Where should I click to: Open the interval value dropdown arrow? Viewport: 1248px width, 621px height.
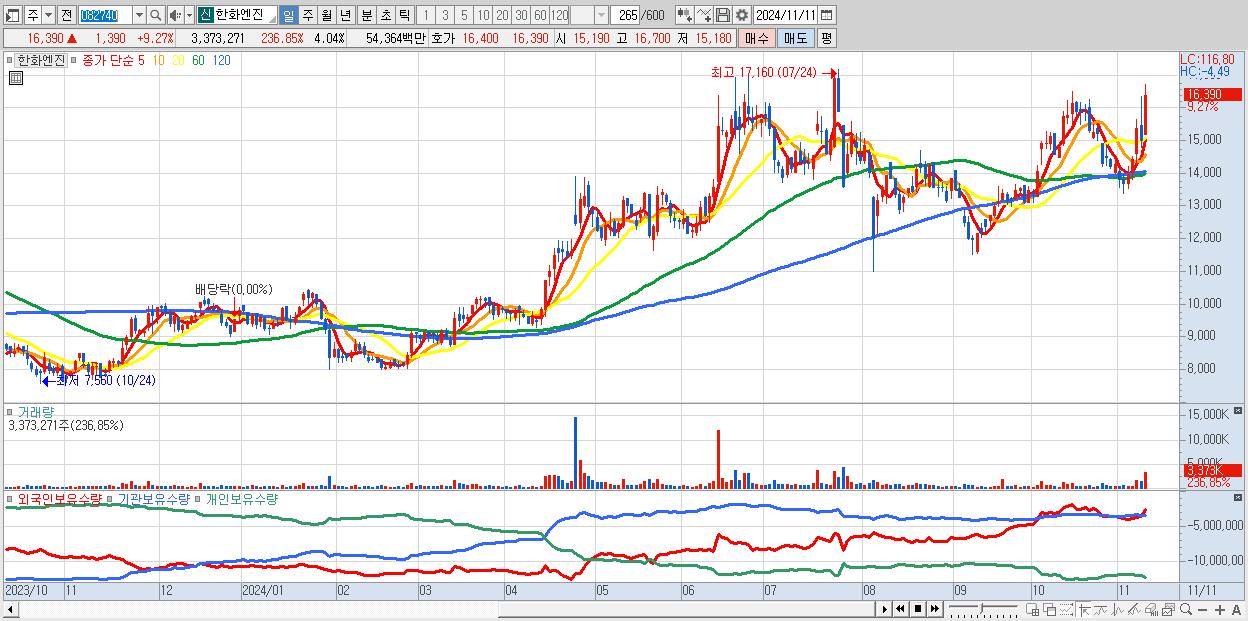pos(602,15)
